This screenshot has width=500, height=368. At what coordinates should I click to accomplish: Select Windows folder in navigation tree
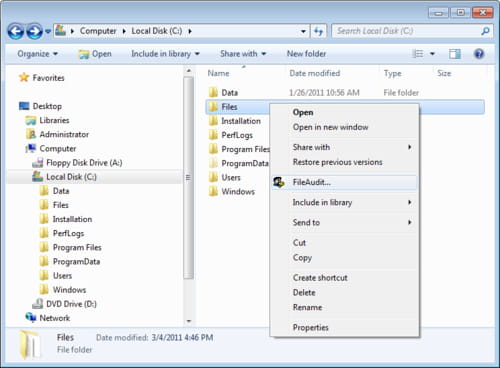(x=62, y=290)
